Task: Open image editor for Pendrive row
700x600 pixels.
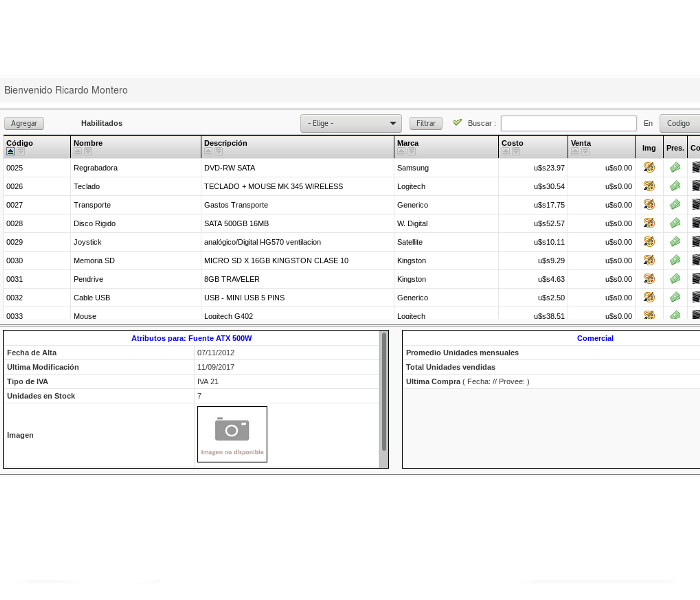Action: tap(649, 279)
